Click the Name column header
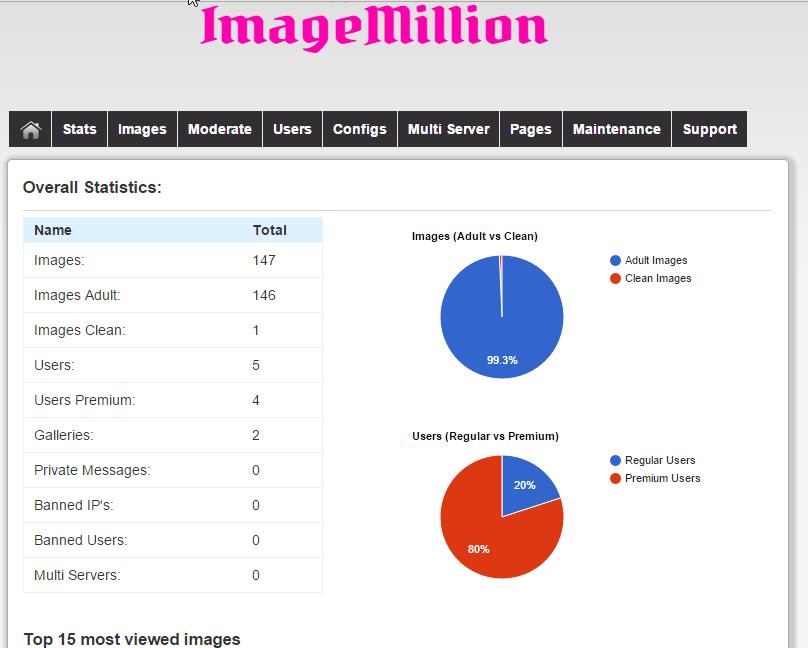This screenshot has height=648, width=808. (53, 230)
